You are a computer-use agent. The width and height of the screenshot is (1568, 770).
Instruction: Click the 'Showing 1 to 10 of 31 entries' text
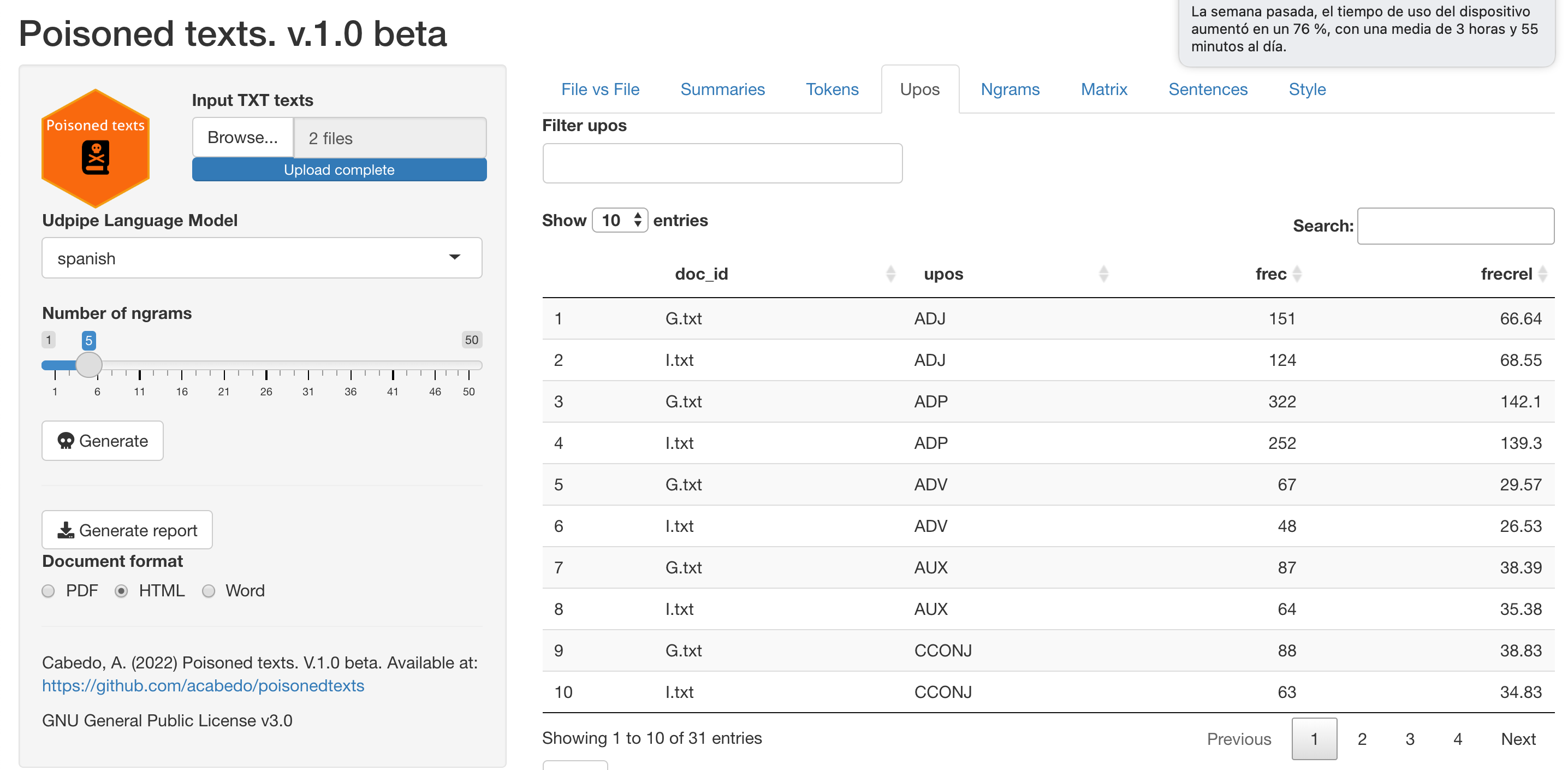651,738
